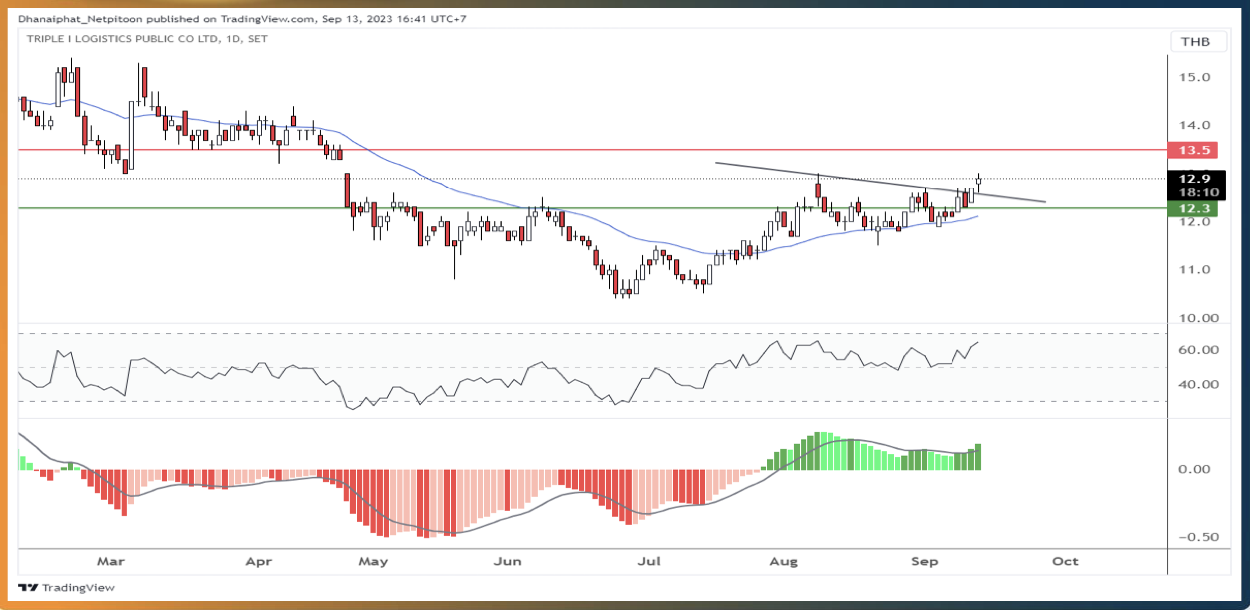Select the gray descending trend line
Viewport: 1250px width, 610px height.
point(880,182)
